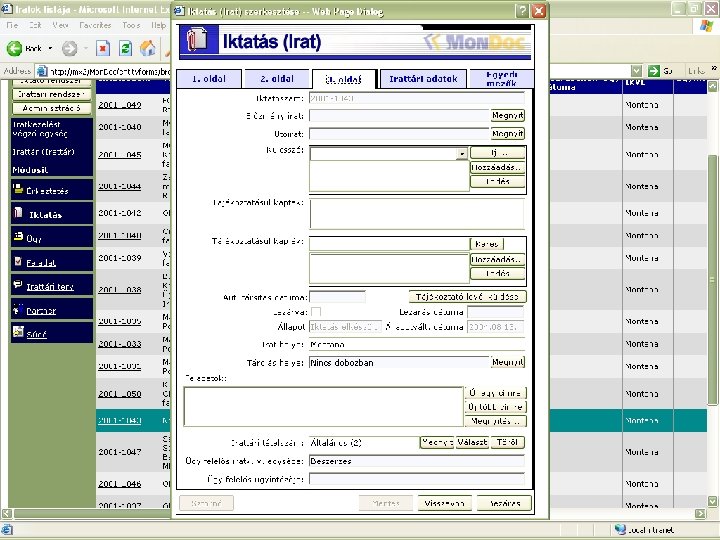The image size is (720, 540).
Task: Click the first button beside Feladatok list
Action: 495,393
